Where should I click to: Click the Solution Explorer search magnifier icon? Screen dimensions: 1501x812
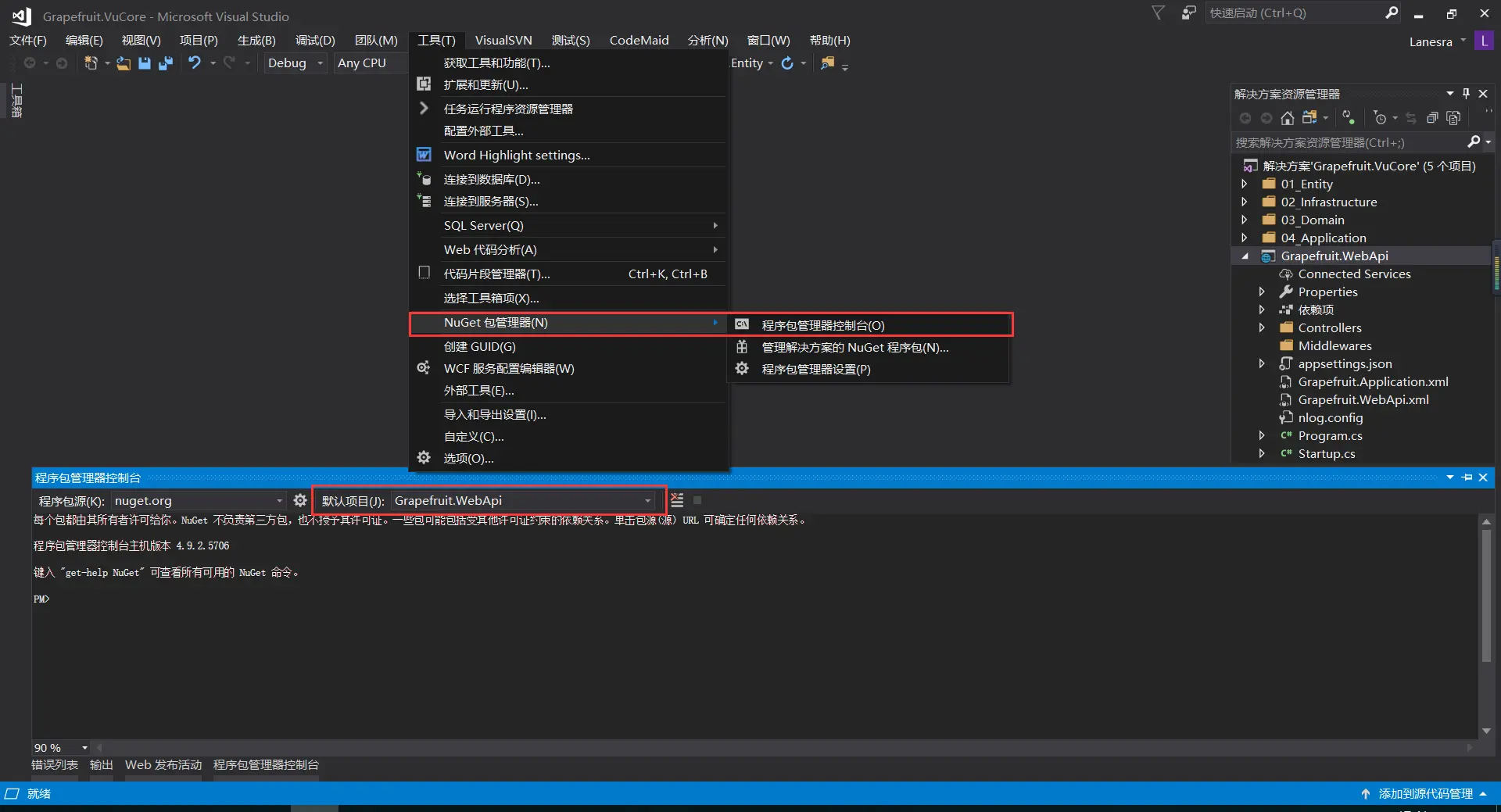[x=1474, y=142]
